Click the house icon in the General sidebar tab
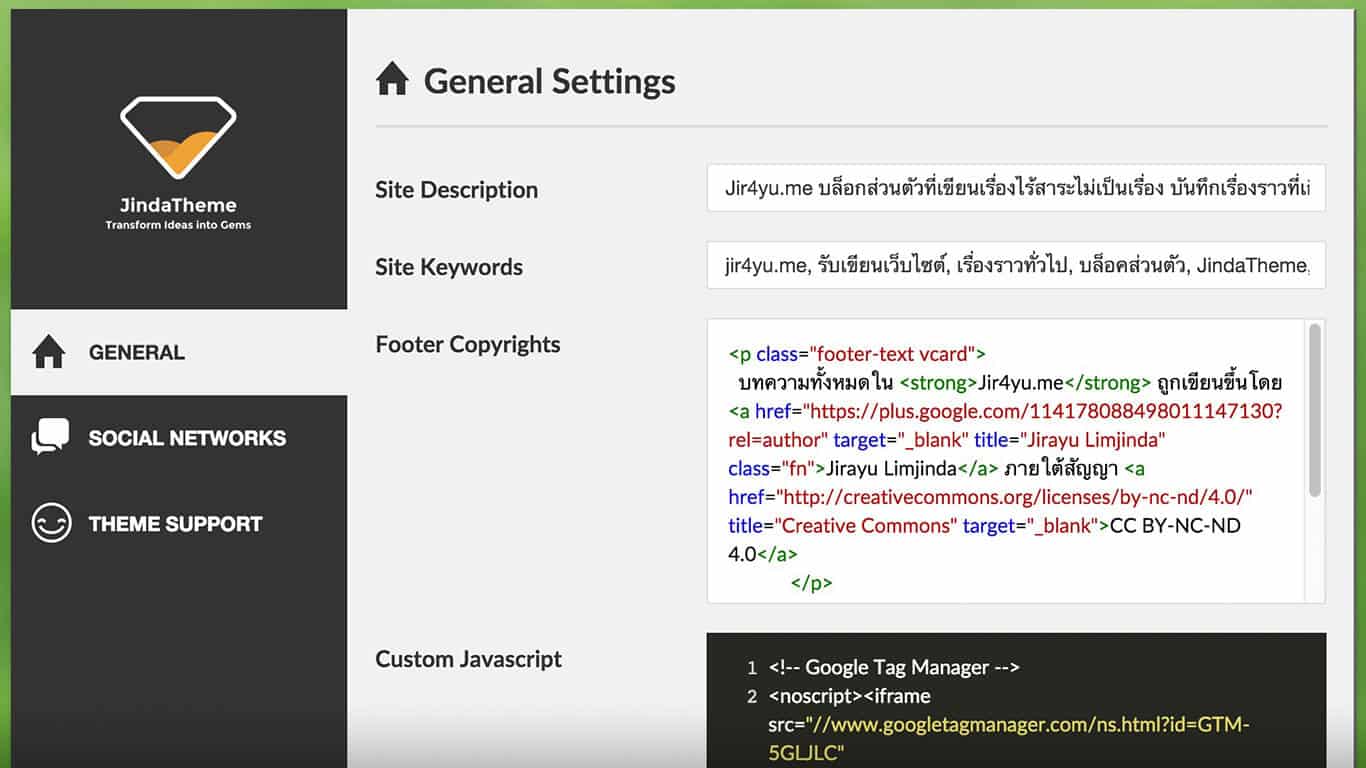 point(48,352)
